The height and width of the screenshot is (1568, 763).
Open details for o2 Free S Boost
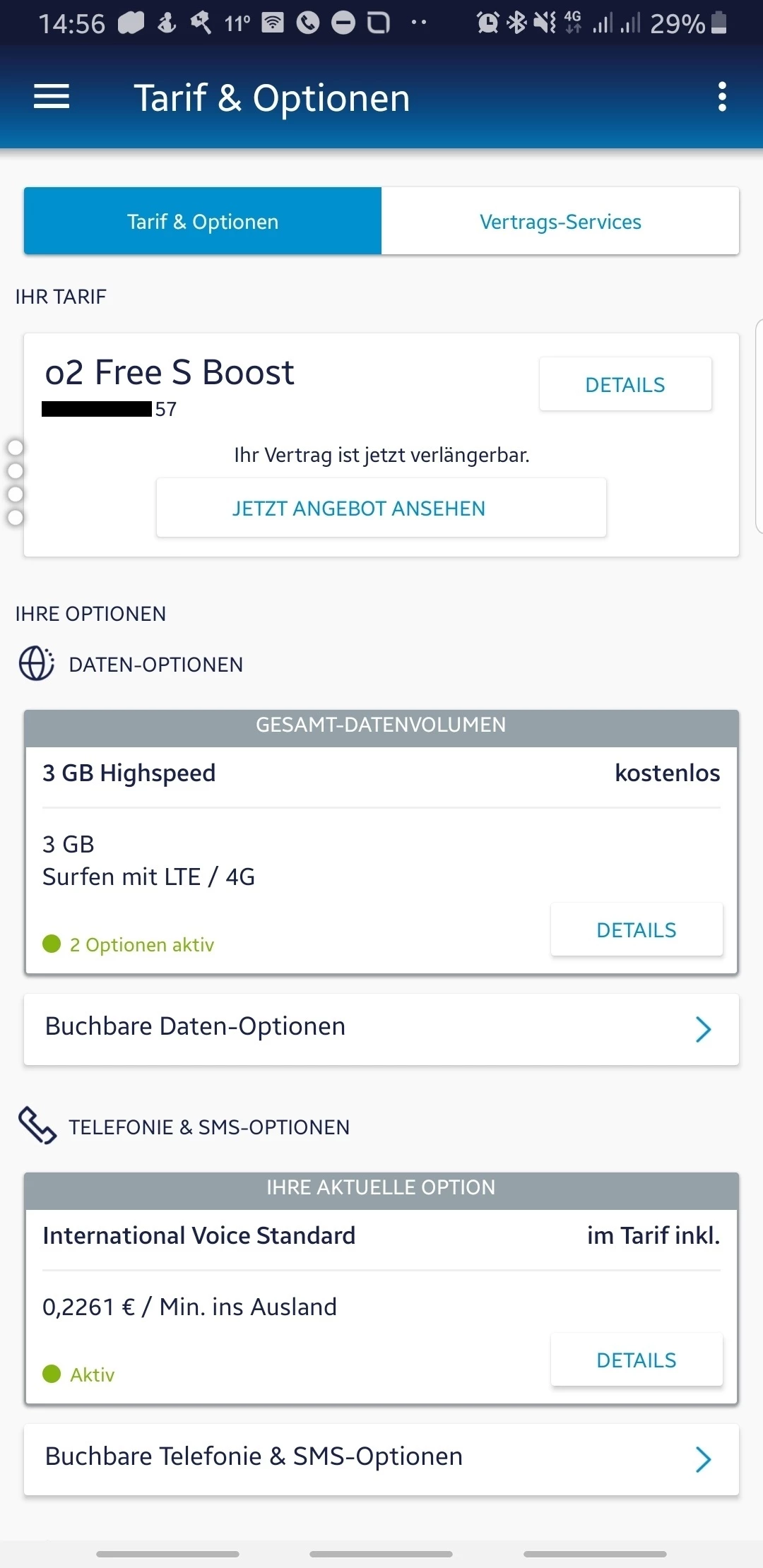tap(625, 384)
